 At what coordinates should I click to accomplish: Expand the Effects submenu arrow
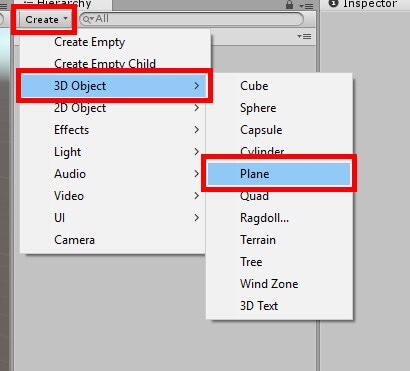pyautogui.click(x=197, y=130)
